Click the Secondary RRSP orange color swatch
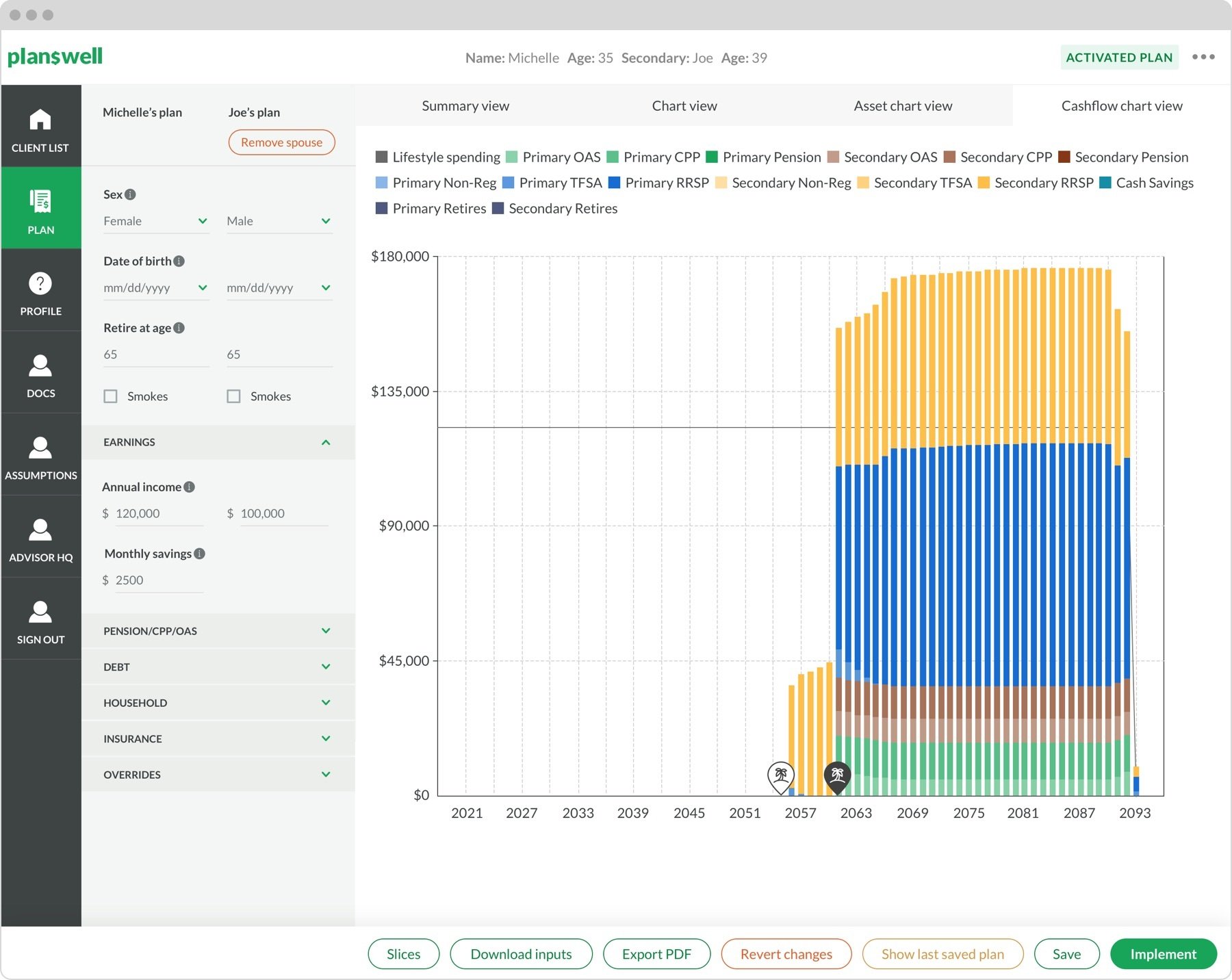1232x980 pixels. (984, 183)
